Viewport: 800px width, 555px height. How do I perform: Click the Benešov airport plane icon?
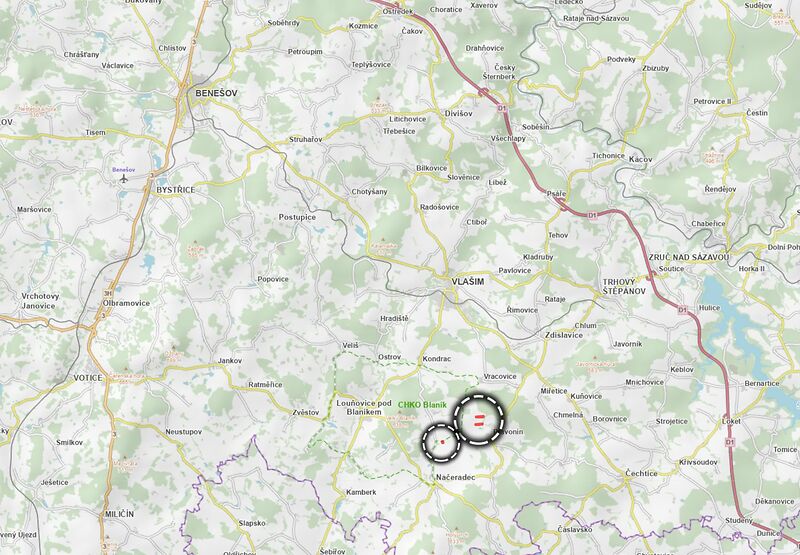pyautogui.click(x=123, y=179)
